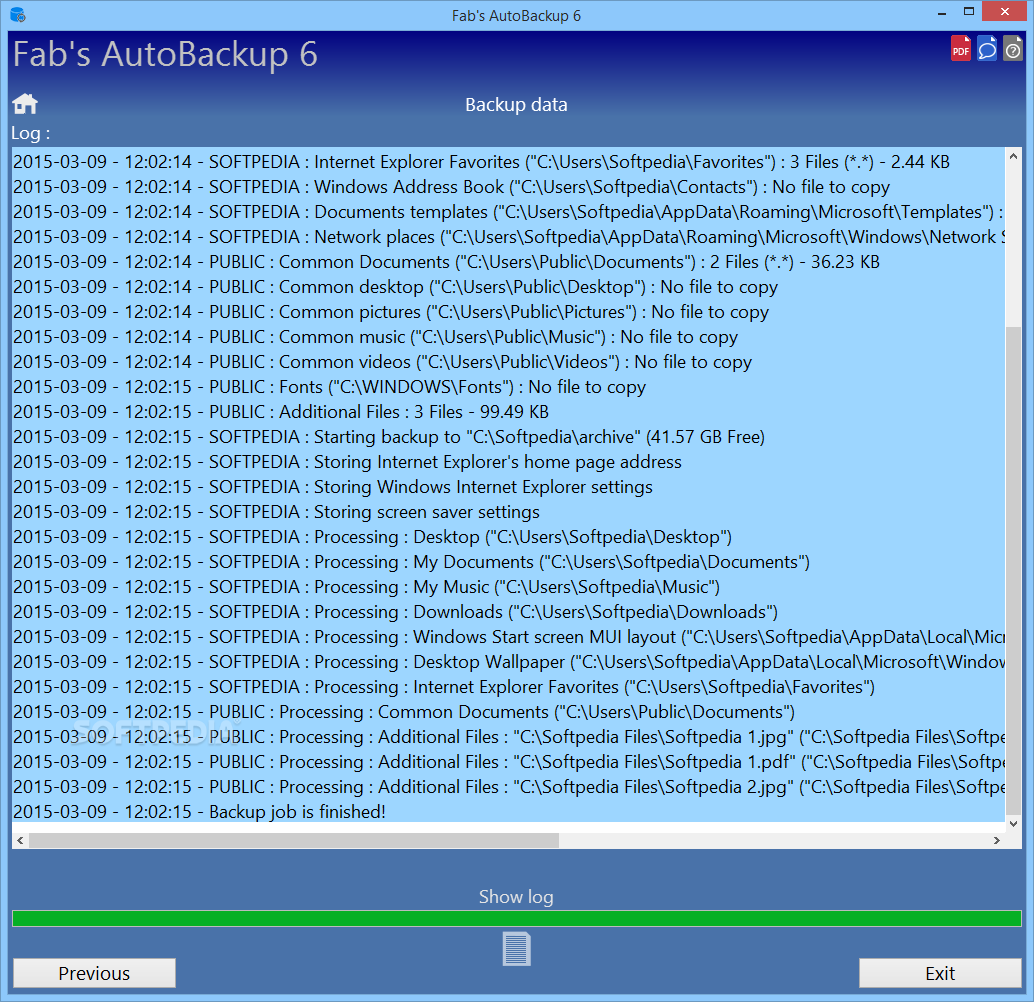1034x1002 pixels.
Task: Click the 'Log :' label
Action: point(30,133)
